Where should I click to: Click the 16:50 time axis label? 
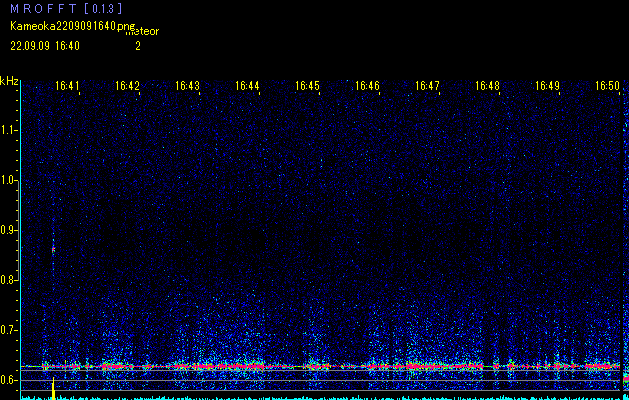tap(607, 86)
